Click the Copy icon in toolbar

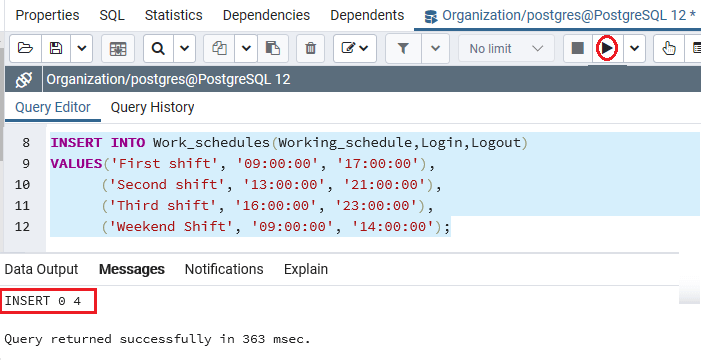coord(219,48)
